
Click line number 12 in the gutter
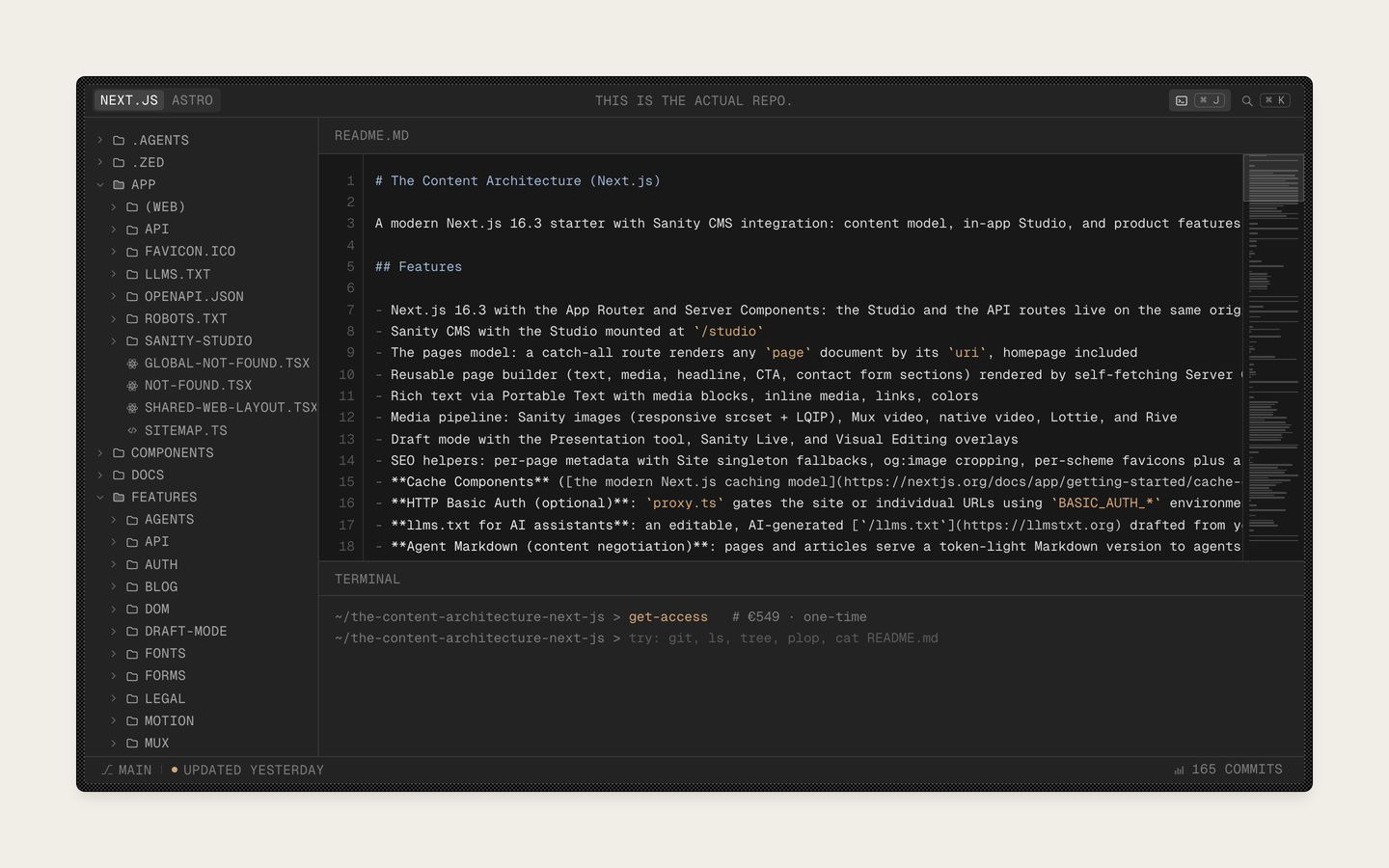[346, 418]
